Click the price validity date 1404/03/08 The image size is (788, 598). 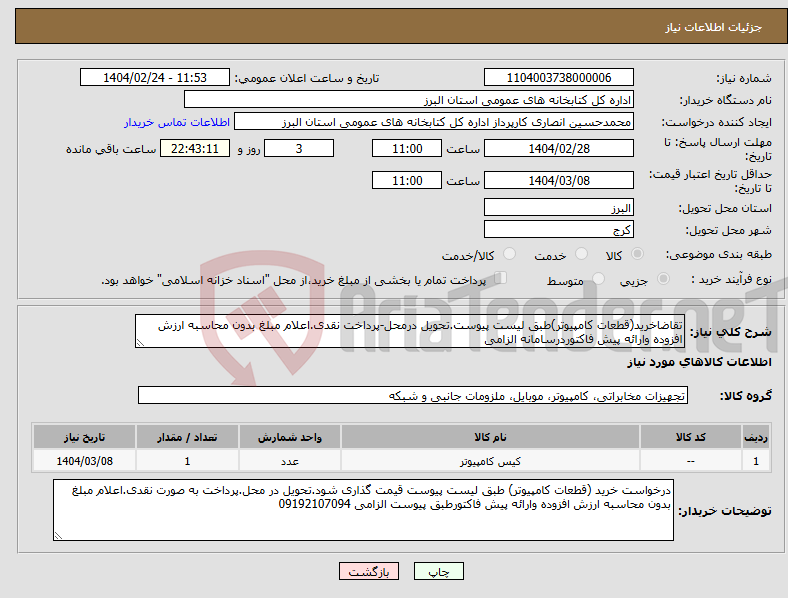[x=558, y=180]
